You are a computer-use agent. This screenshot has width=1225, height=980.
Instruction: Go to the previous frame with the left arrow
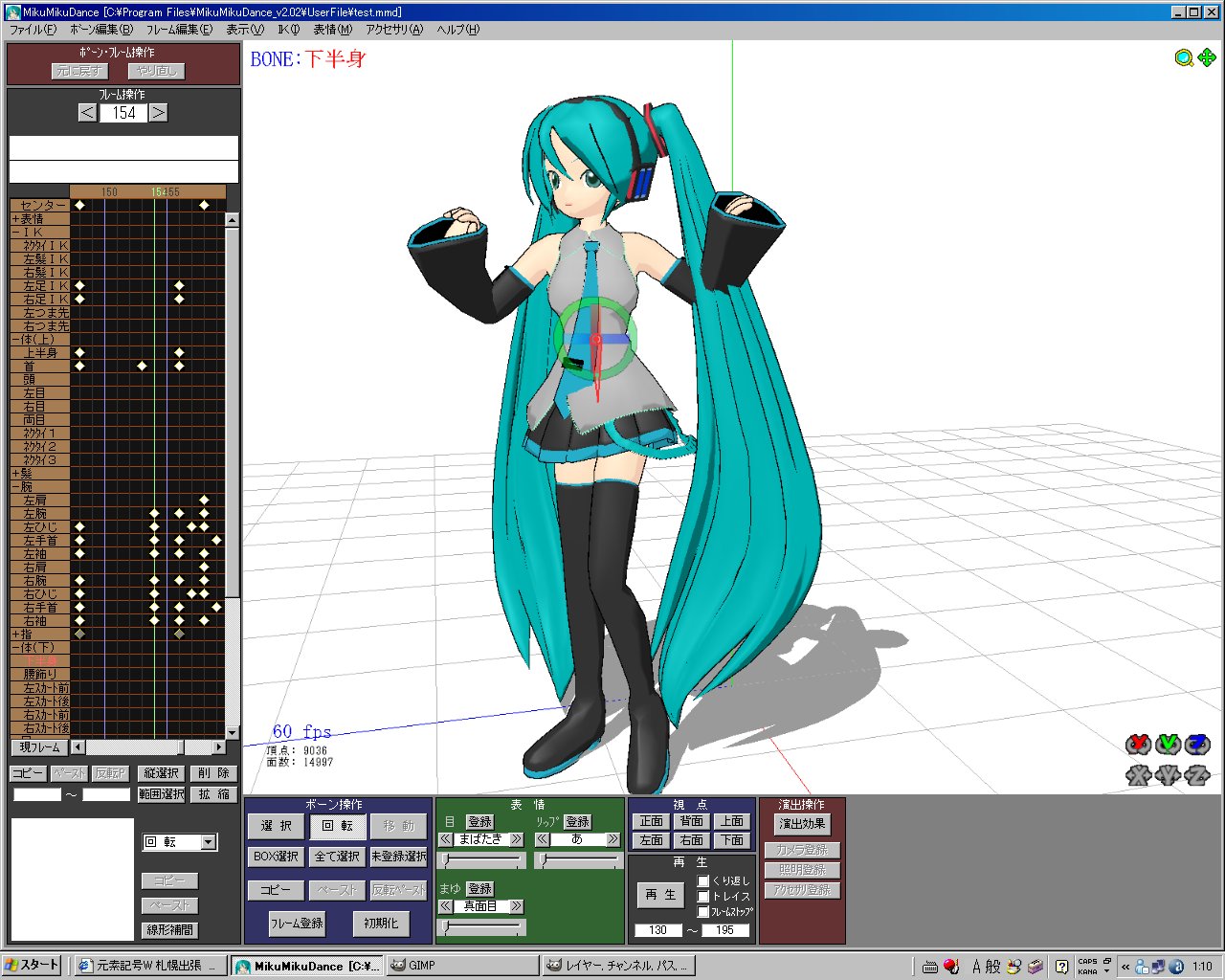[x=87, y=113]
